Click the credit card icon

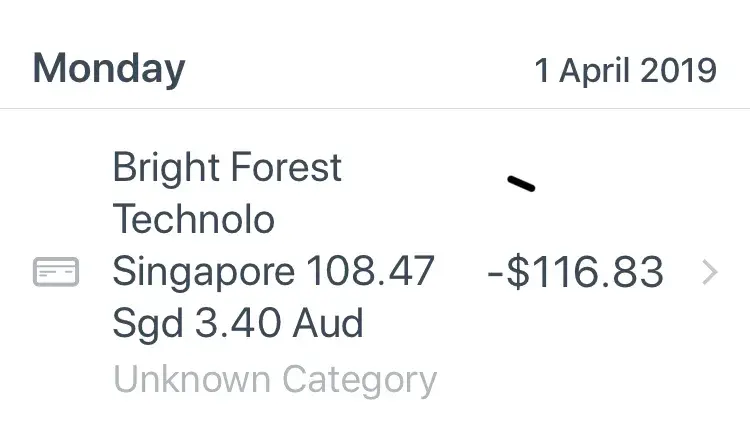click(x=56, y=271)
